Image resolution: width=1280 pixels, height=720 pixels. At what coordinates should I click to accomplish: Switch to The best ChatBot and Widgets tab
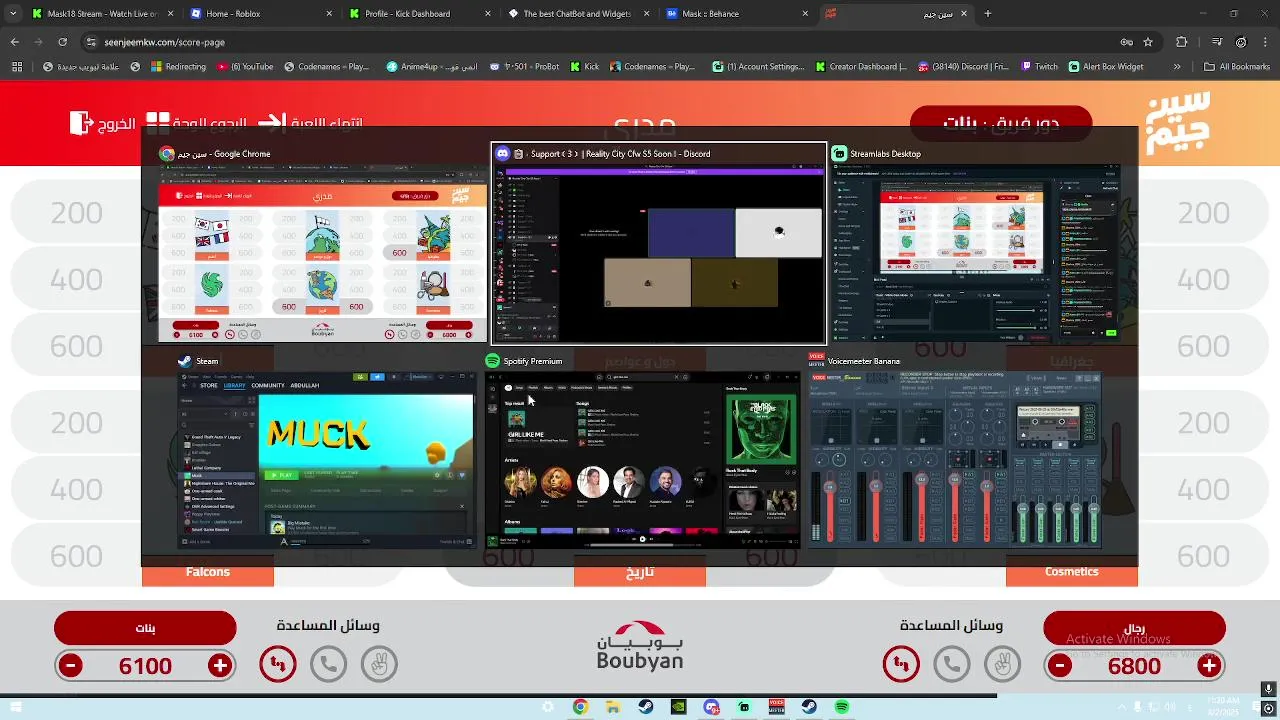click(577, 14)
